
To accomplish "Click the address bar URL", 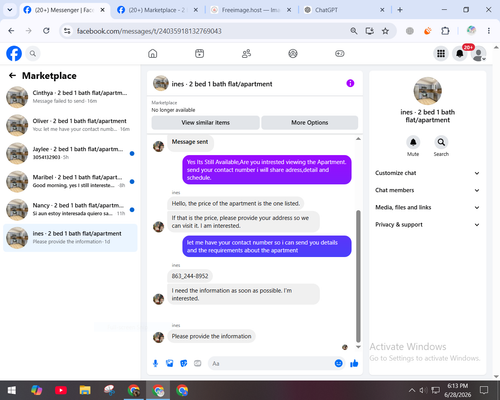I will click(149, 31).
